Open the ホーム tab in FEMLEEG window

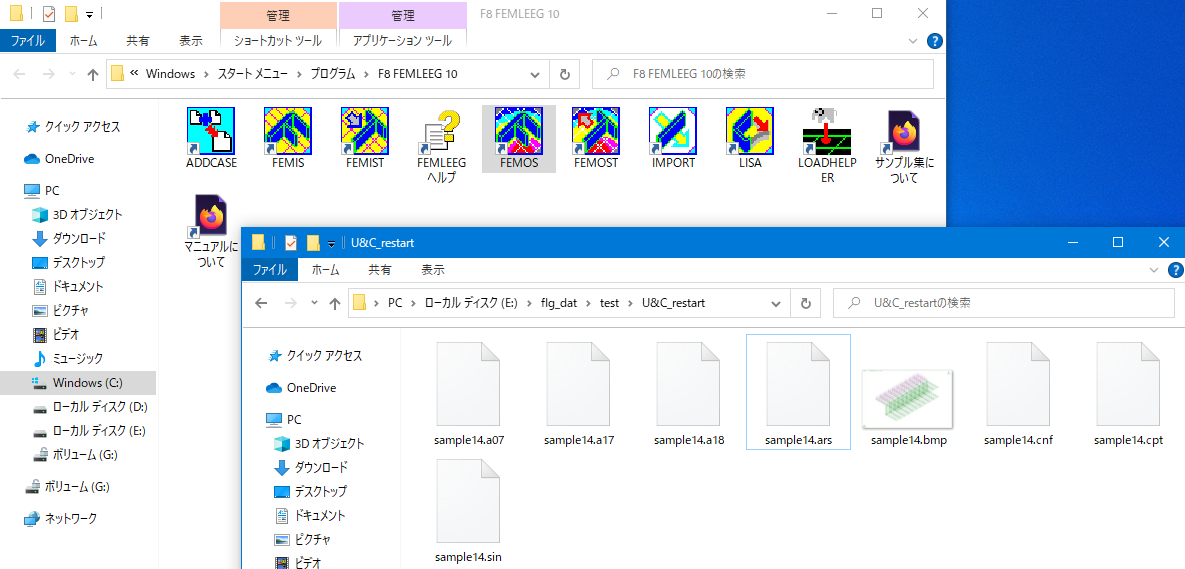tap(83, 41)
